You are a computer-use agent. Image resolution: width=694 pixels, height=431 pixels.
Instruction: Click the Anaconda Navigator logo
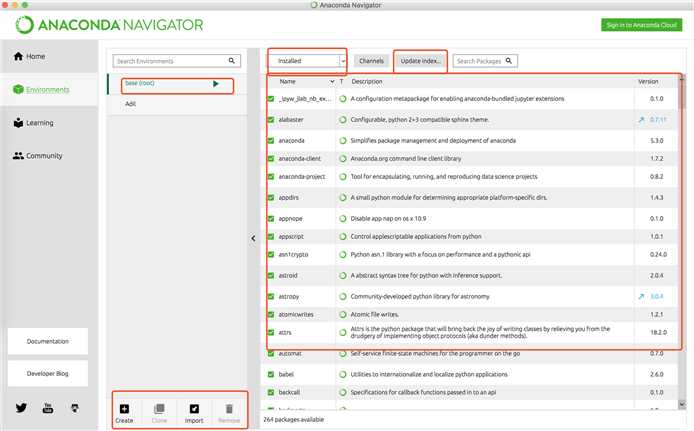109,25
